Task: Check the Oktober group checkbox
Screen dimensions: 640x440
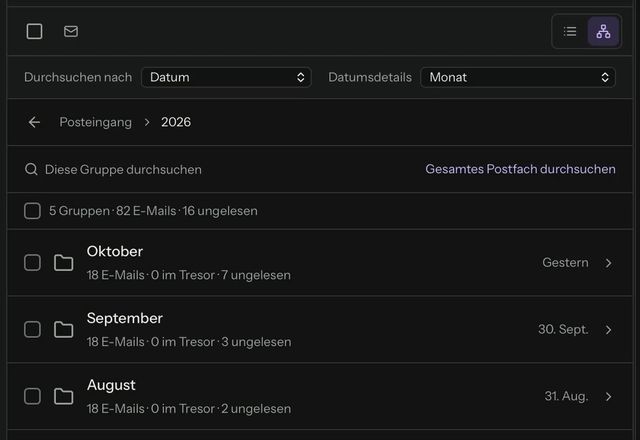Action: (32, 262)
